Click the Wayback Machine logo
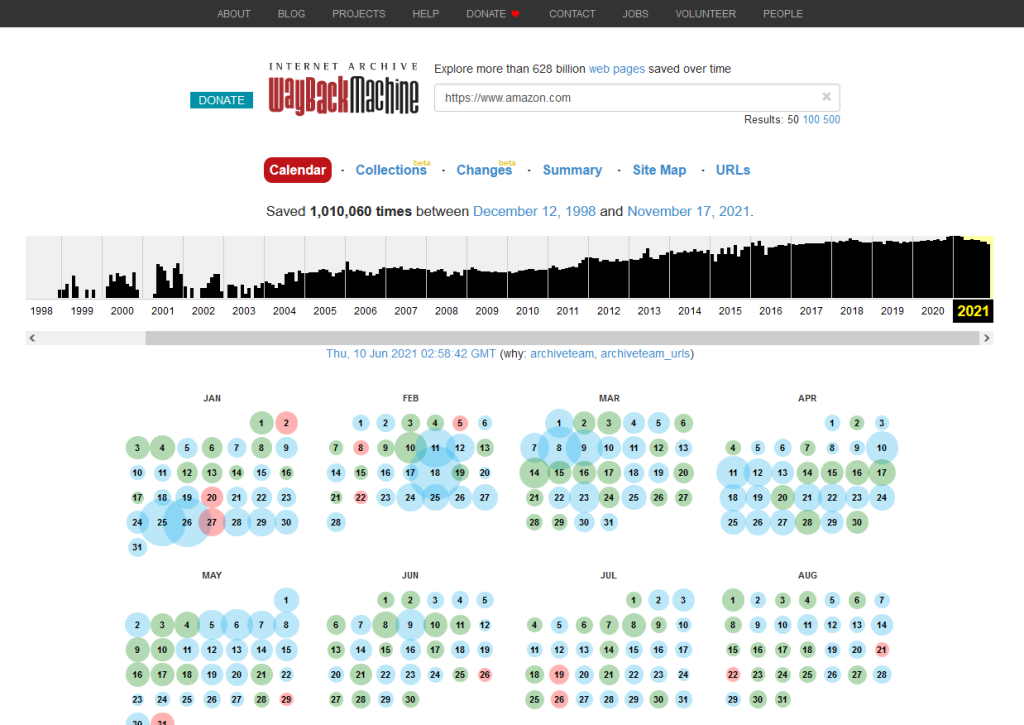The width and height of the screenshot is (1024, 725). (x=344, y=89)
